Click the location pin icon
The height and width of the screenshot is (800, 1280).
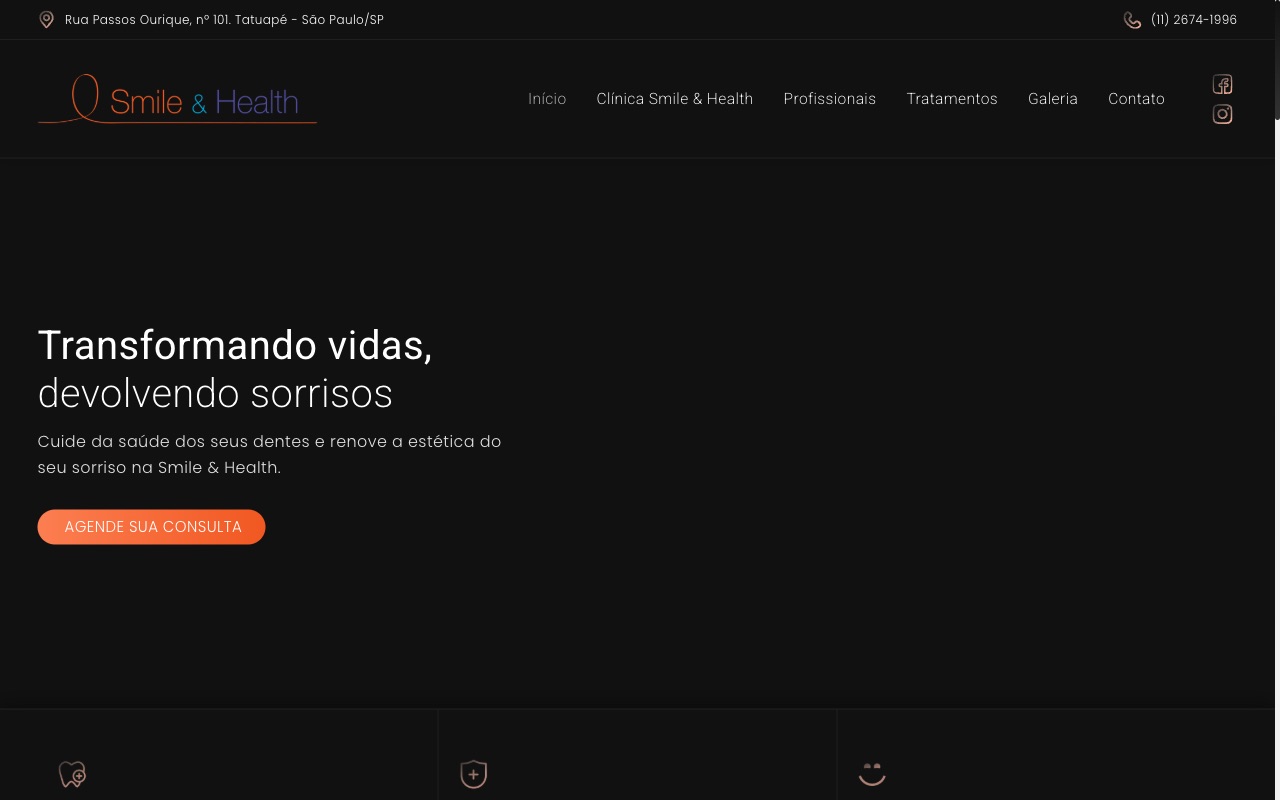(46, 20)
